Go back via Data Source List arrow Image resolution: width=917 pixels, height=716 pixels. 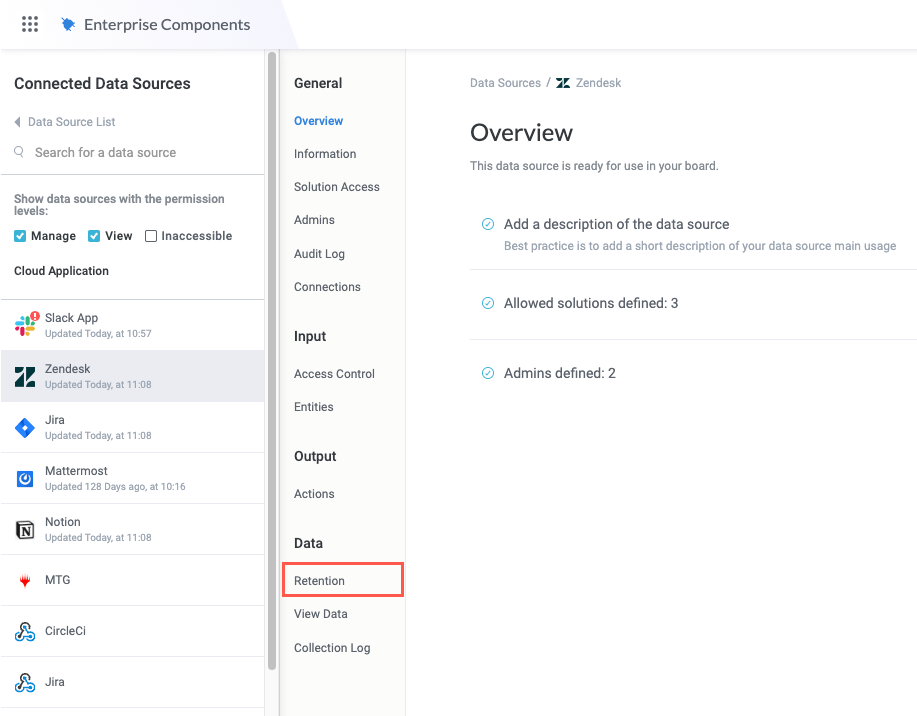pos(17,122)
